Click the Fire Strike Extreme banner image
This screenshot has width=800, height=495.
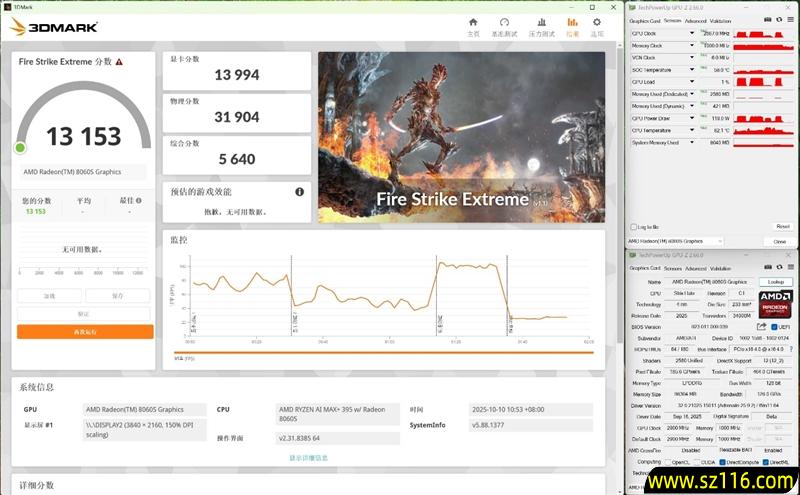[x=461, y=136]
